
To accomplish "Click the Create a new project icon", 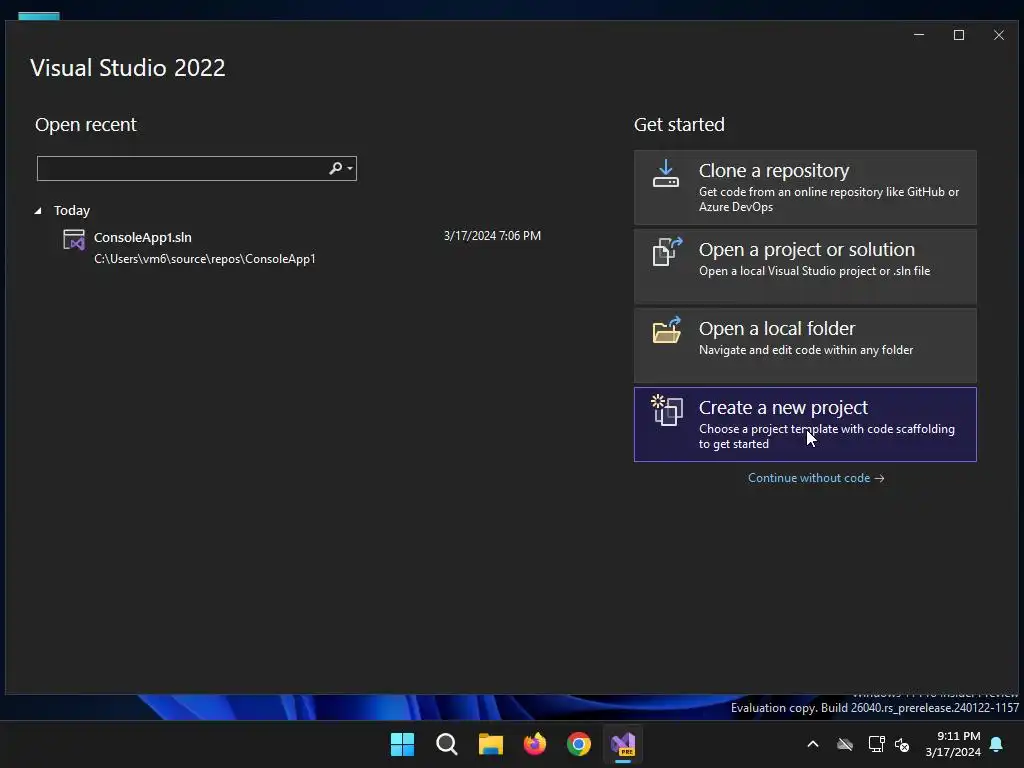I will [667, 410].
